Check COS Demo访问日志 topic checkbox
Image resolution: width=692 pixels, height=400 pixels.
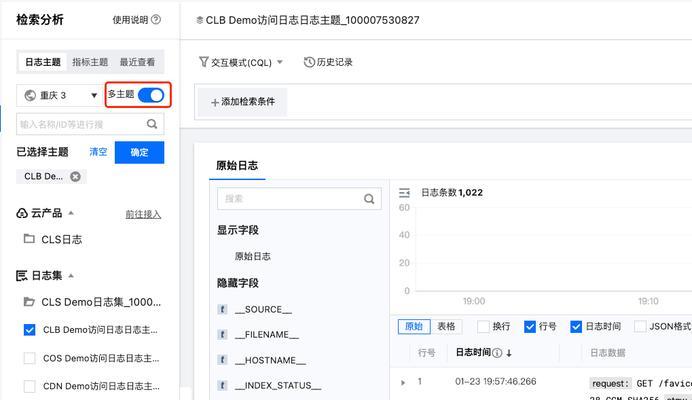pos(30,358)
